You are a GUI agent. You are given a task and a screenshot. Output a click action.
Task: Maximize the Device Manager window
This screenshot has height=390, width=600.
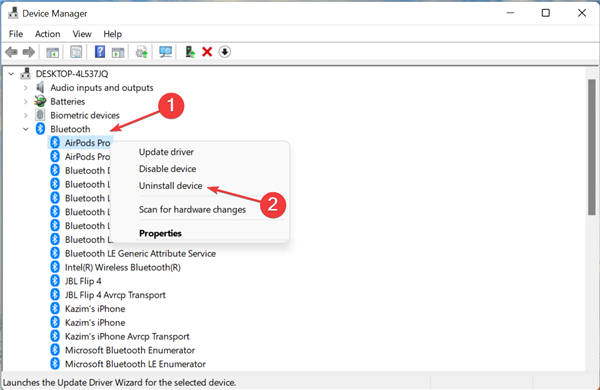pyautogui.click(x=546, y=13)
